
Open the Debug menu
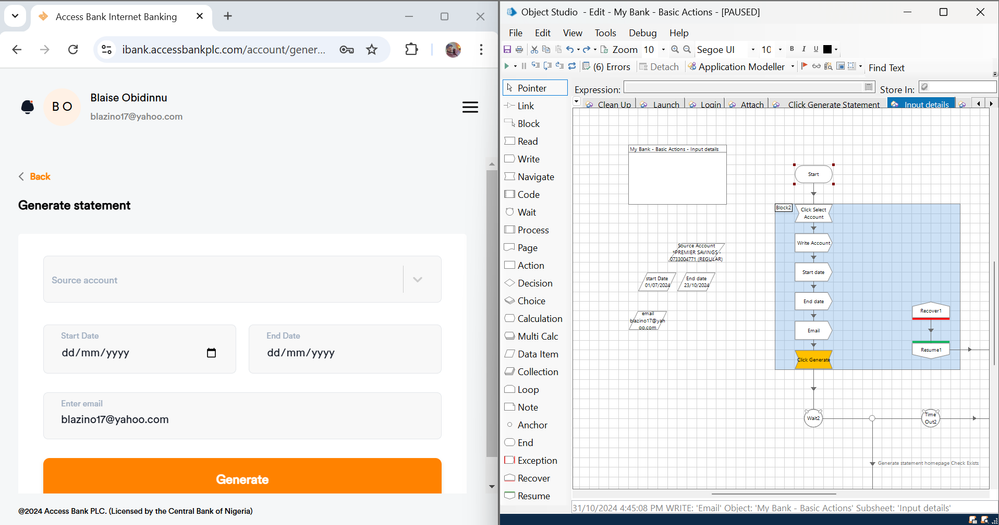(642, 33)
